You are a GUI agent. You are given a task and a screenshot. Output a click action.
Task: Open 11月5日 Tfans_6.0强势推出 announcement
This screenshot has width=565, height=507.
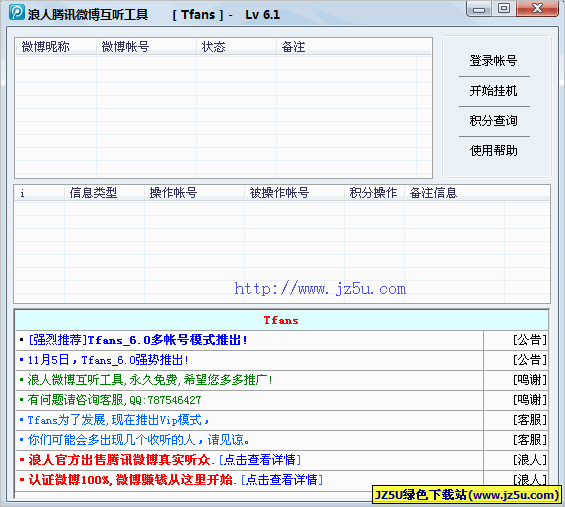[108, 360]
